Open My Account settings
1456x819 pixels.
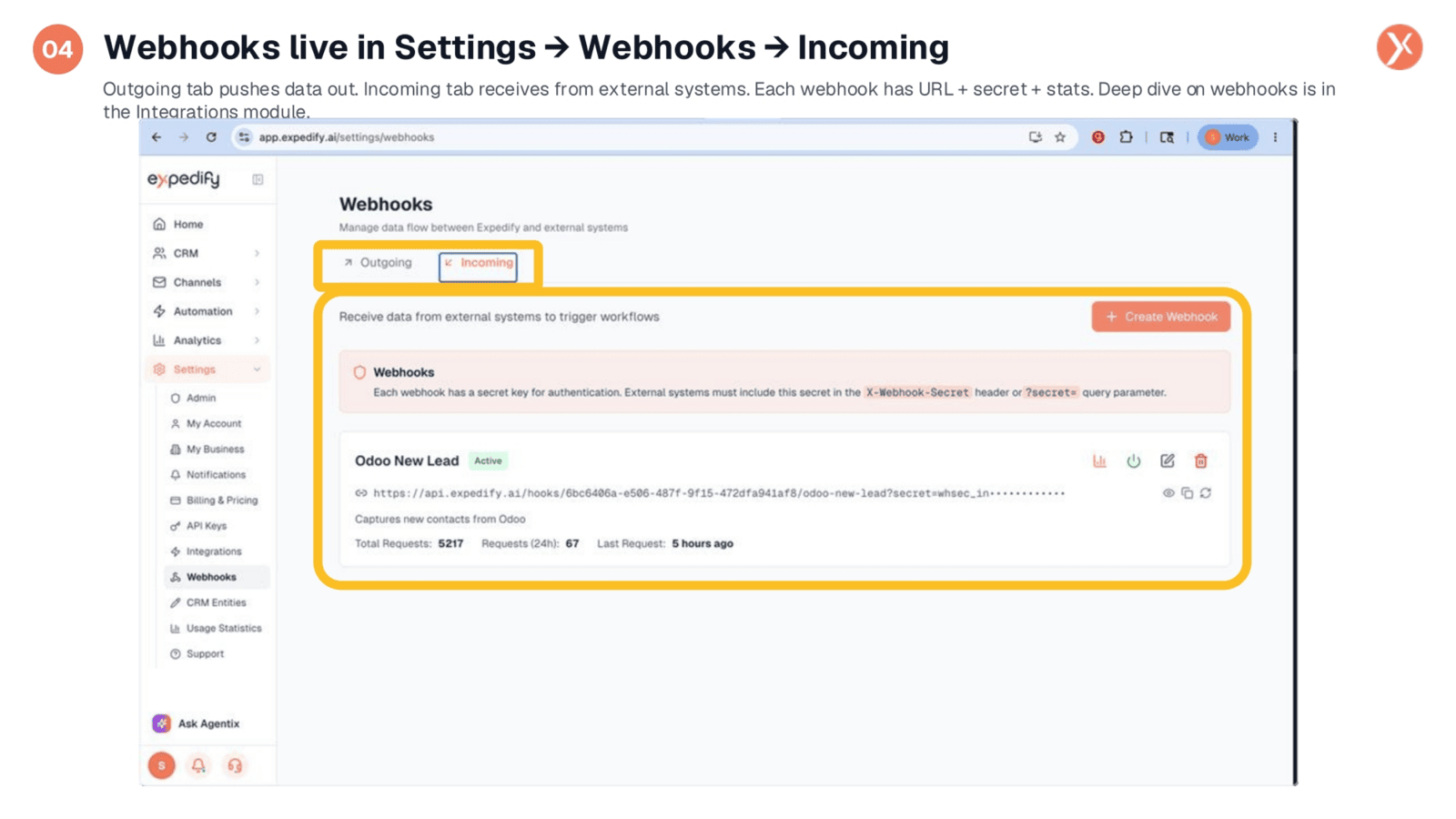(214, 423)
